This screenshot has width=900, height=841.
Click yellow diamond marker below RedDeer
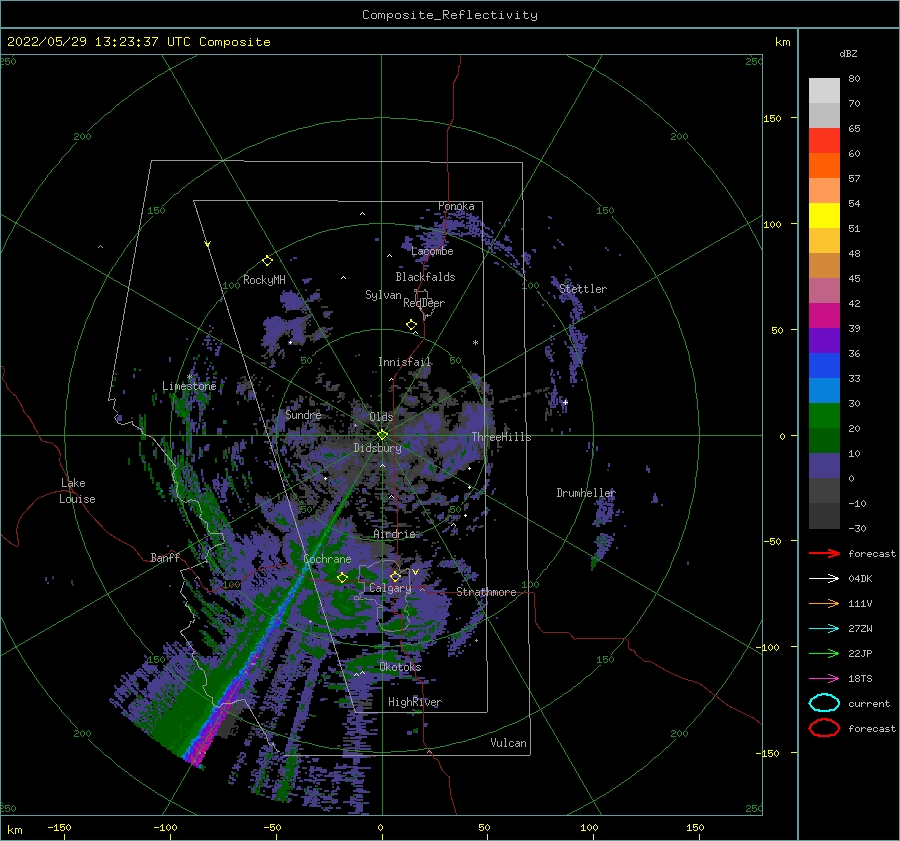(x=411, y=325)
